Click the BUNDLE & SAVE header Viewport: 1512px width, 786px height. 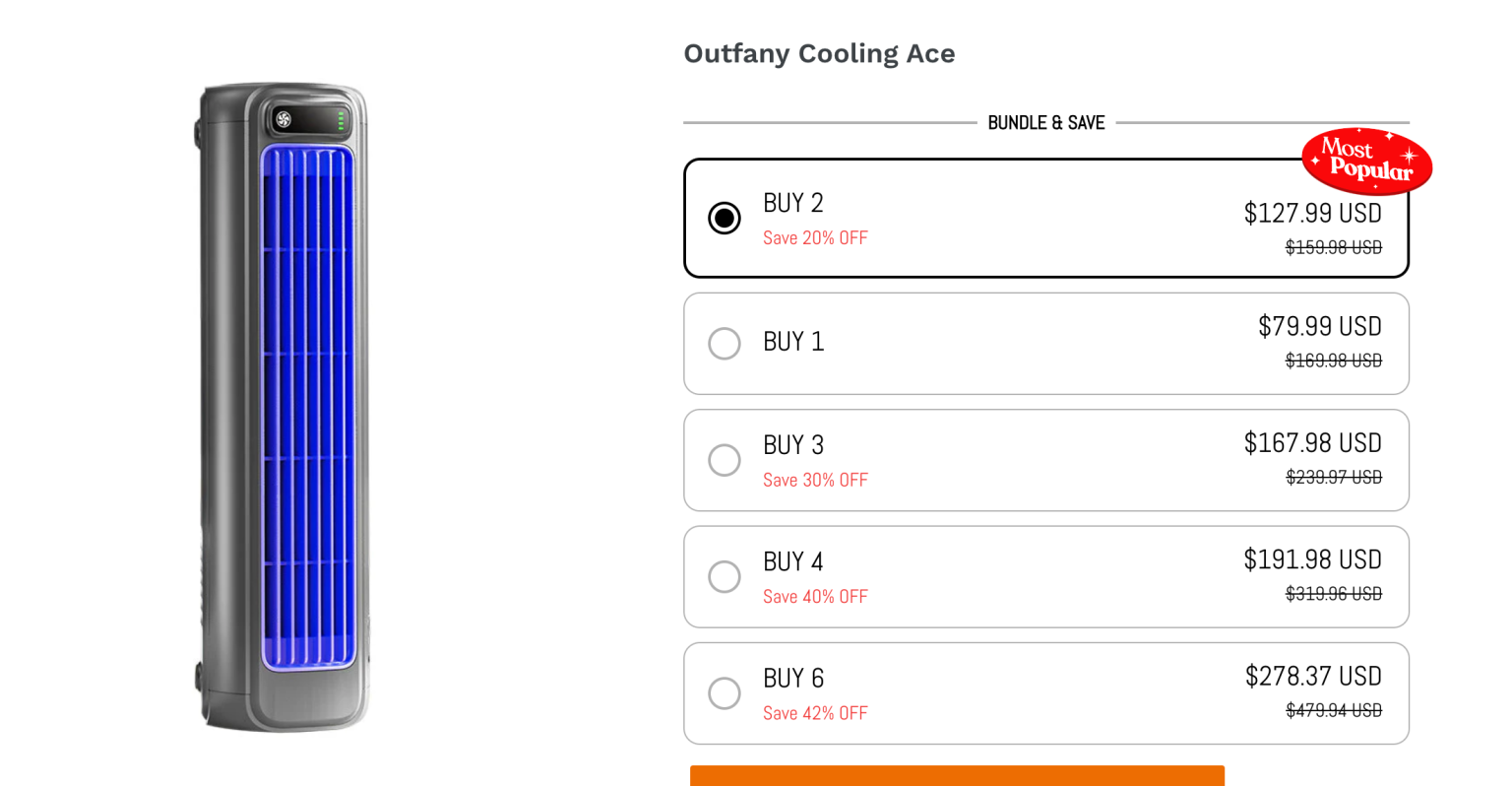pos(1046,122)
